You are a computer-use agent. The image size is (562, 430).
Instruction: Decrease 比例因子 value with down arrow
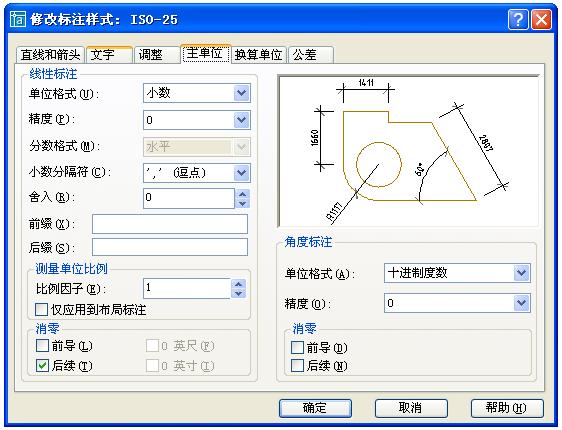239,293
